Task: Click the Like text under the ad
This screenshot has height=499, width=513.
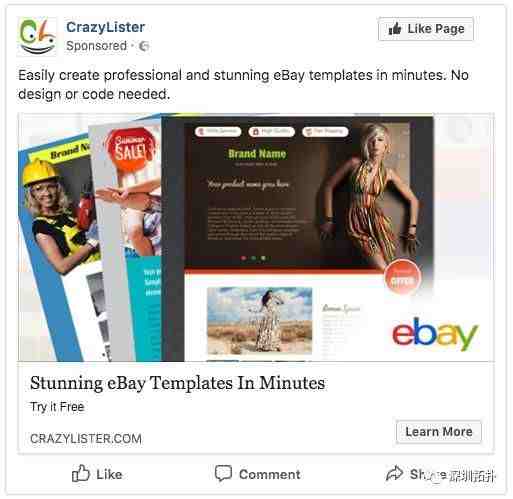Action: click(109, 474)
